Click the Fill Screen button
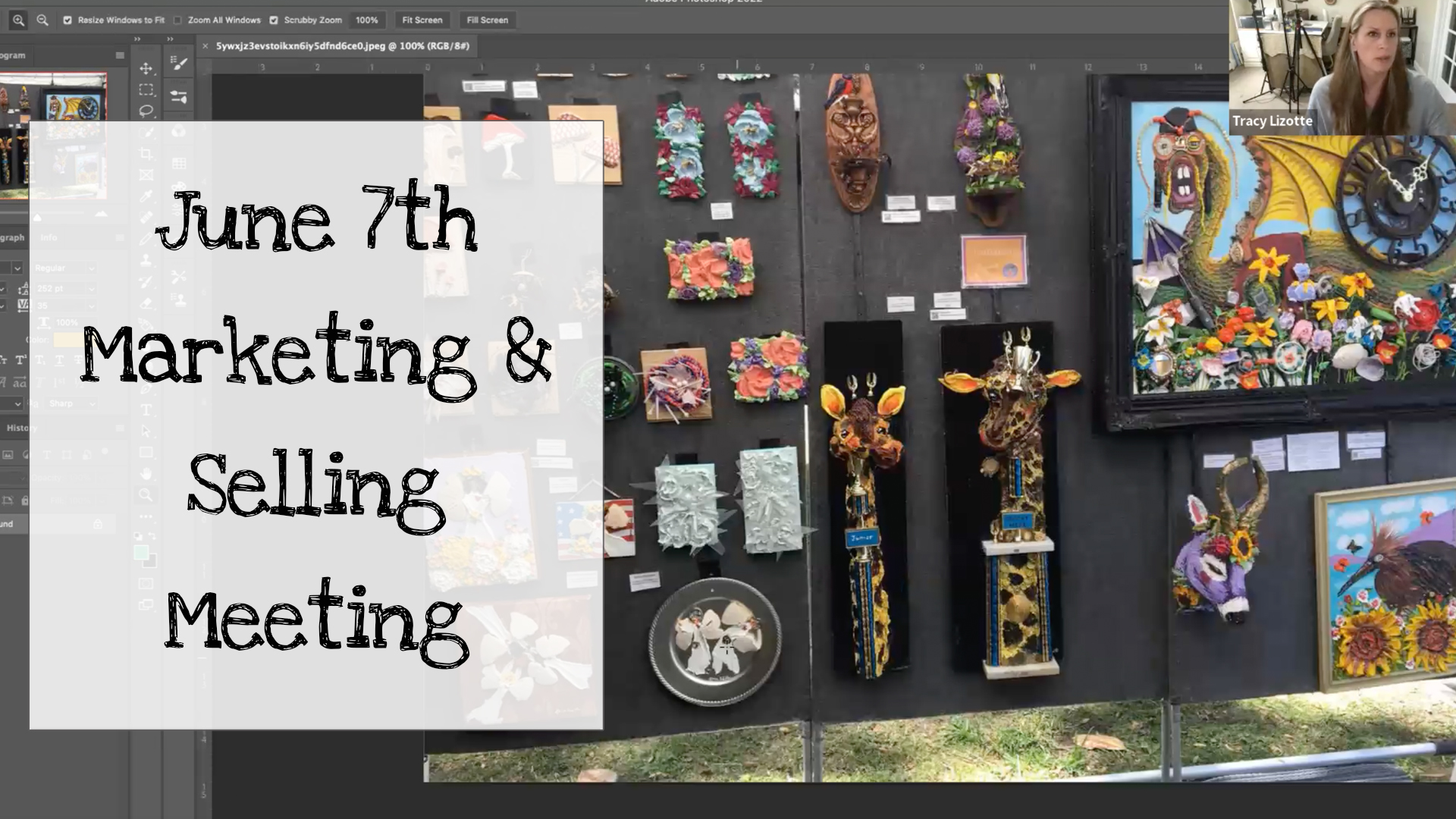The image size is (1456, 819). point(488,20)
